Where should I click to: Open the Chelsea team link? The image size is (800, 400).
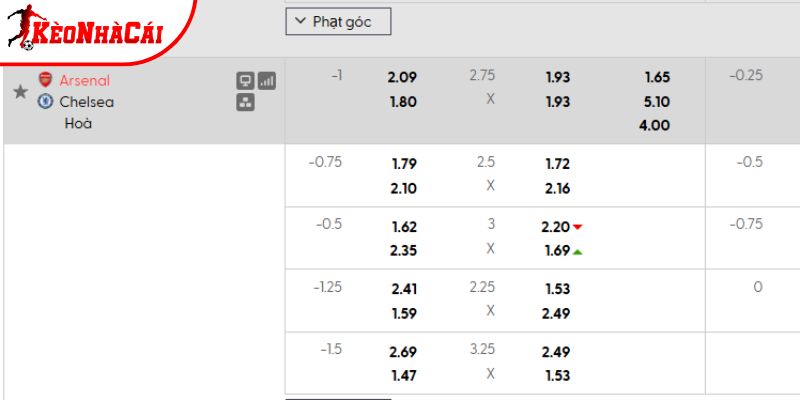[86, 101]
